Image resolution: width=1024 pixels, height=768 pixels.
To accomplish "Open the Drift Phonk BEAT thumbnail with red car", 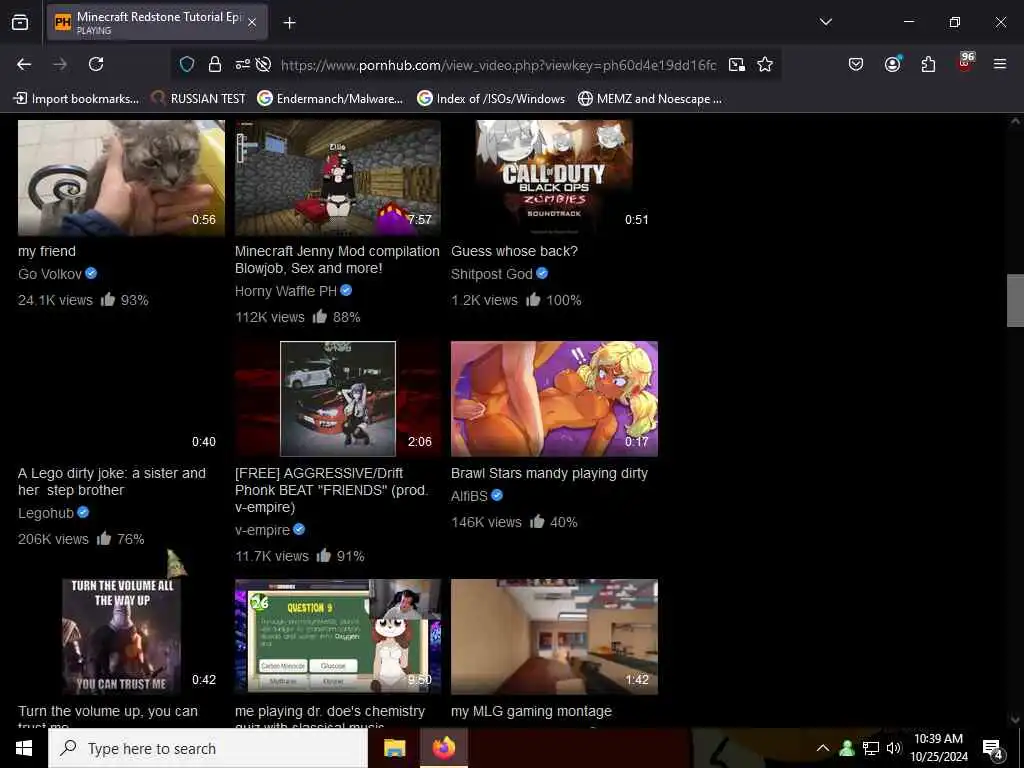I will (x=338, y=399).
